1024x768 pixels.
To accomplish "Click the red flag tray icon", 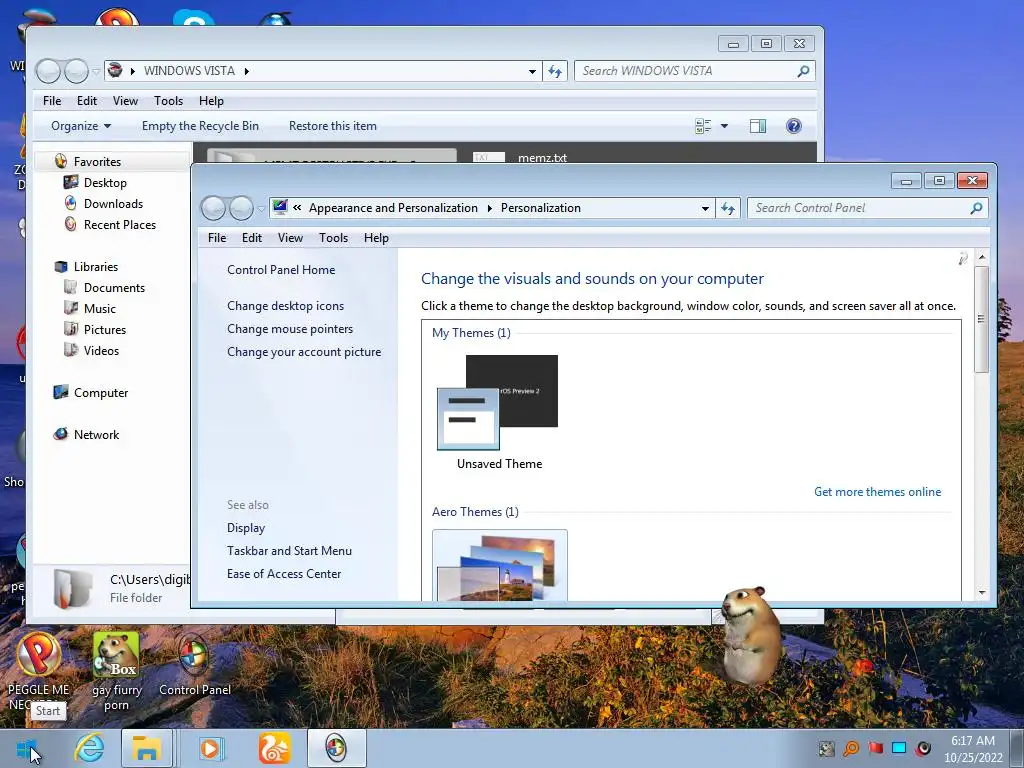I will coord(875,748).
